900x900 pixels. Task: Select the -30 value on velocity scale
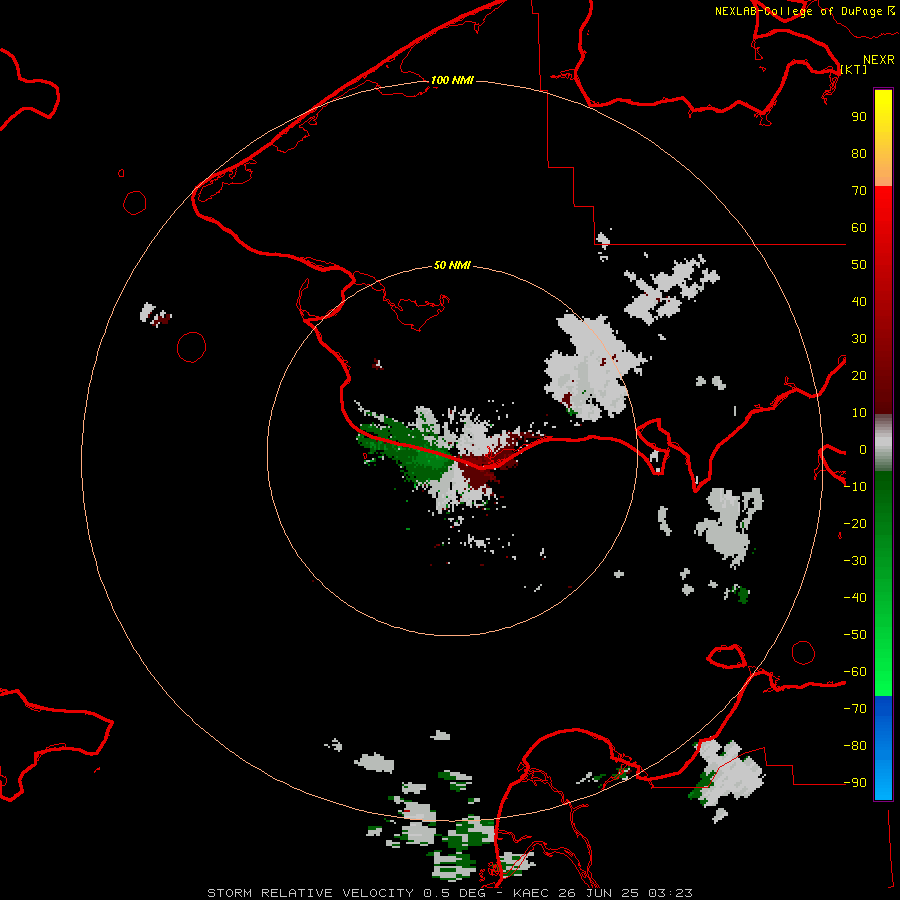tap(855, 561)
